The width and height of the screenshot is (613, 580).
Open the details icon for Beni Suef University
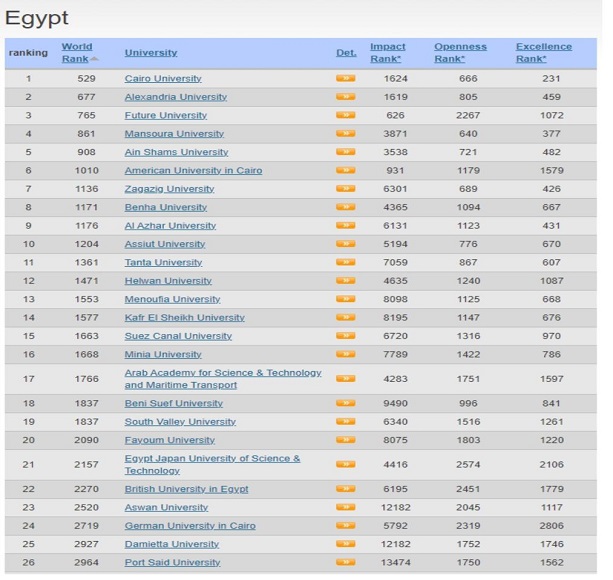coord(345,404)
